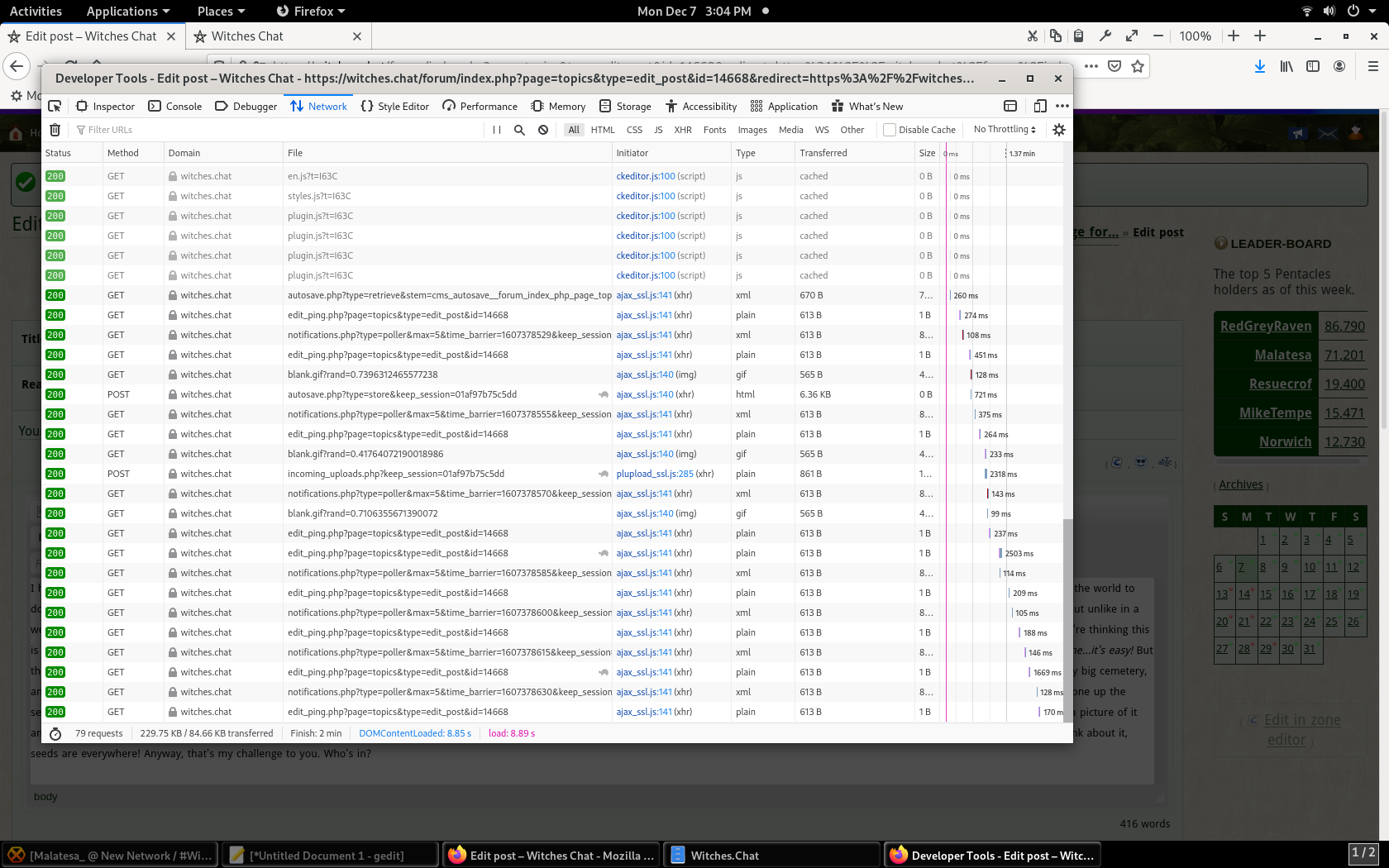Click the element picker icon in DevTools
This screenshot has width=1389, height=868.
55,106
